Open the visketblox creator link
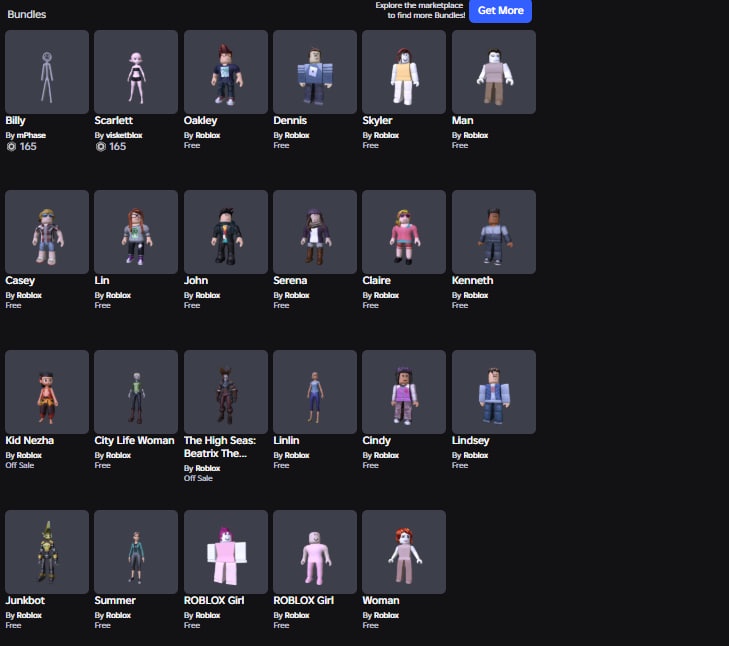 click(x=124, y=135)
